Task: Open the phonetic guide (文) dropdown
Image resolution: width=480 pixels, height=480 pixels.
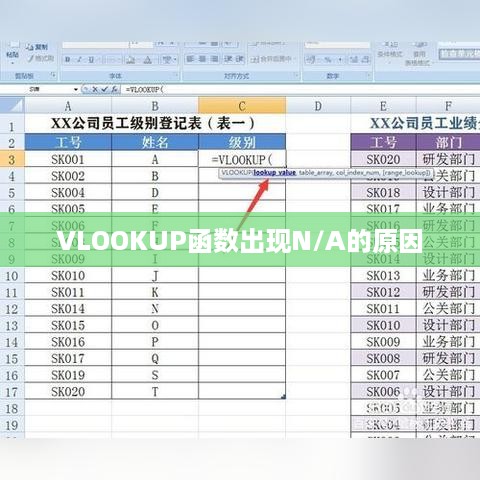Action: tap(169, 60)
